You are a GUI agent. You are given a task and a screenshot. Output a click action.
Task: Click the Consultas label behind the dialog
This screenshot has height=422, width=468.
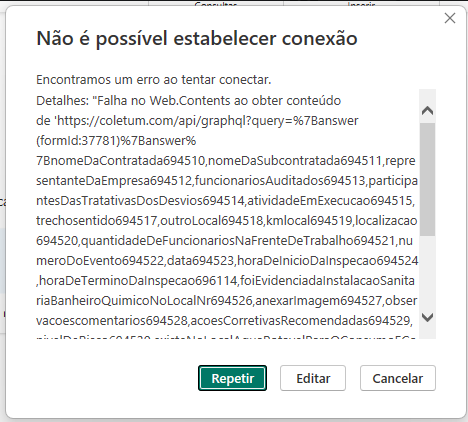pos(216,4)
